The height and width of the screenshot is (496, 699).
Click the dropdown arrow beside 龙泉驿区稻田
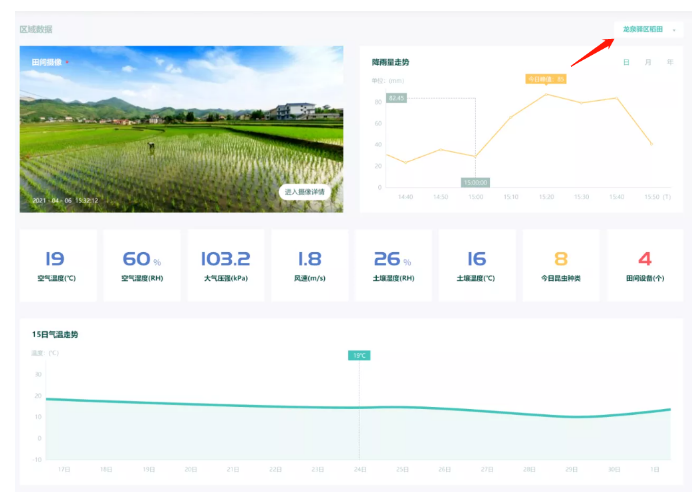pyautogui.click(x=675, y=30)
